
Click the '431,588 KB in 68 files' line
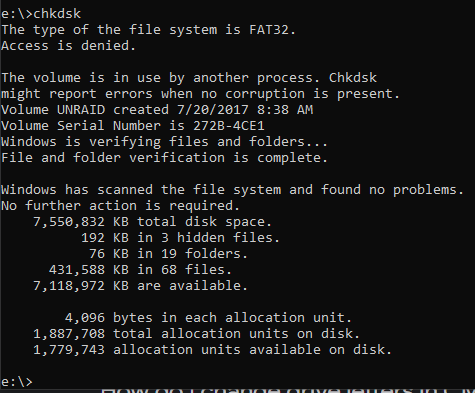tap(140, 270)
